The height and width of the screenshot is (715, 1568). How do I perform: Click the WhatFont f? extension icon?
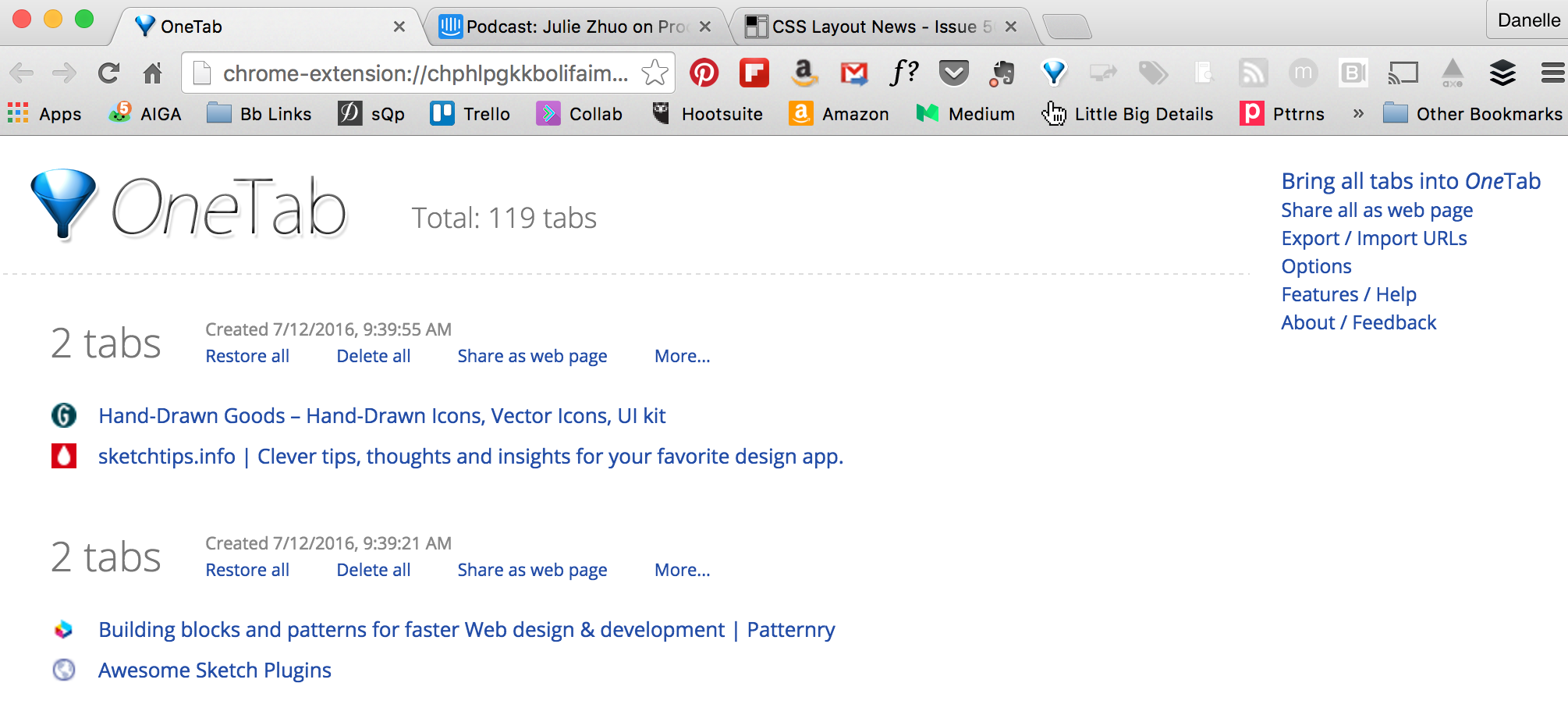904,73
